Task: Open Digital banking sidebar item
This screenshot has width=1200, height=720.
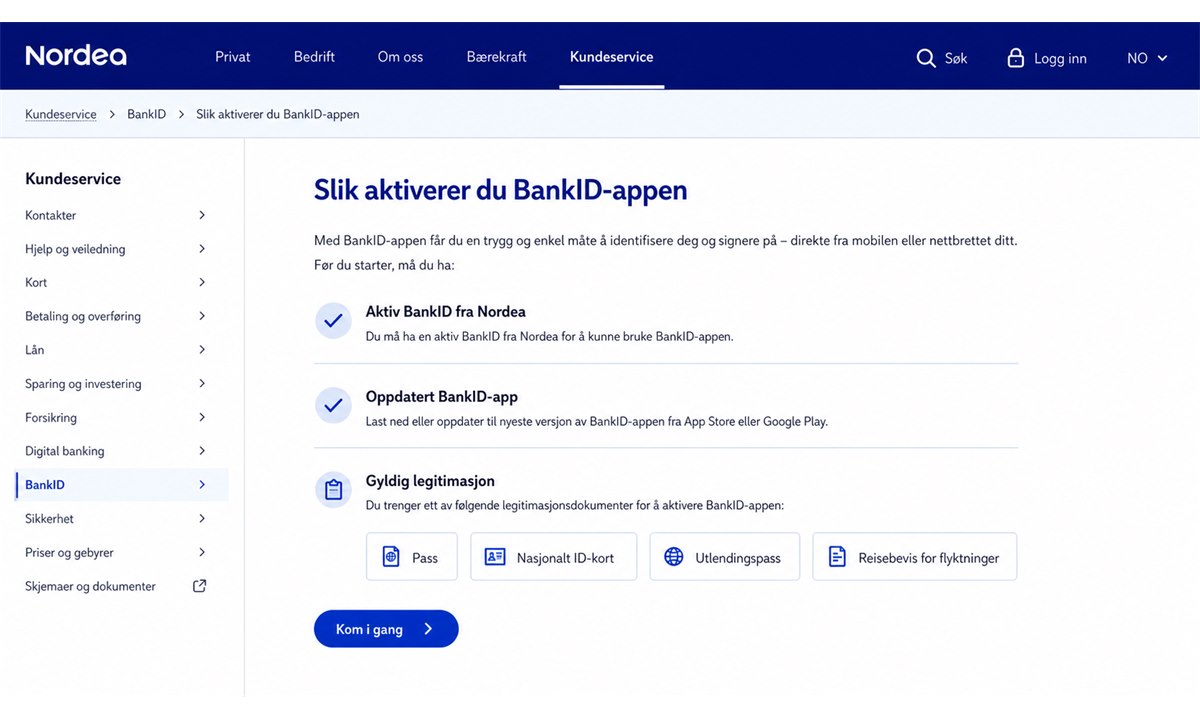Action: 65,451
